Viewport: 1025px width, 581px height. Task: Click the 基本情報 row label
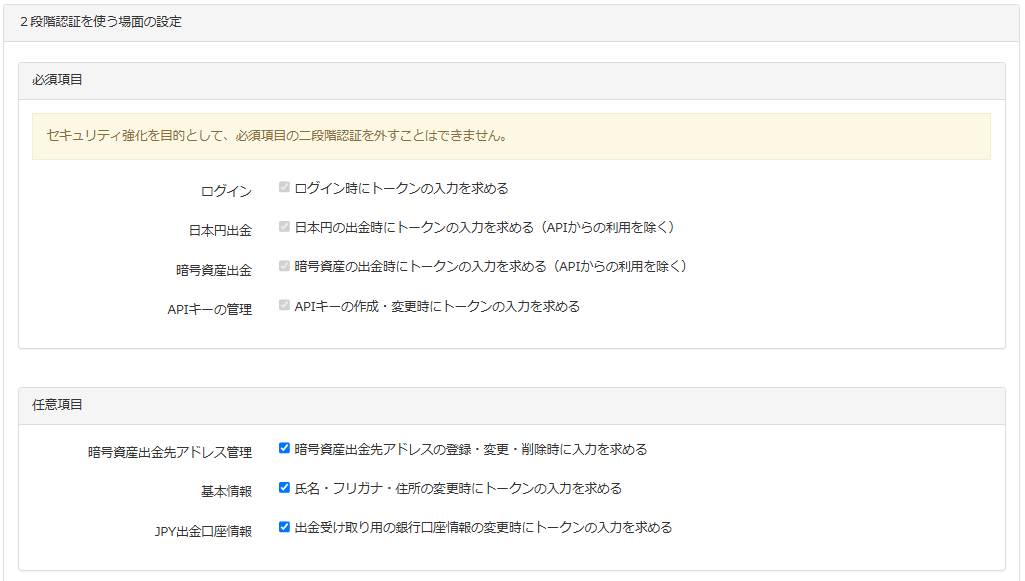pyautogui.click(x=226, y=491)
